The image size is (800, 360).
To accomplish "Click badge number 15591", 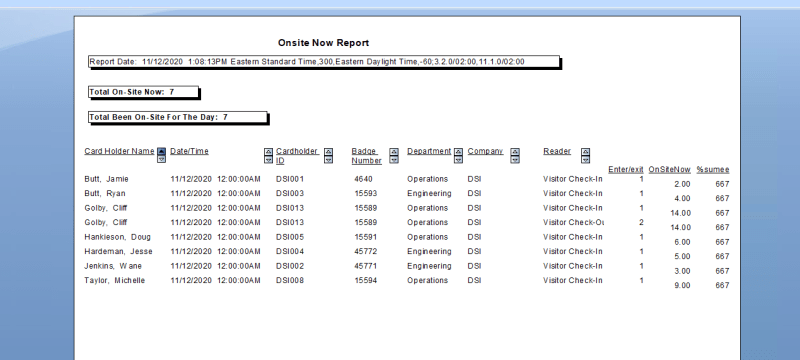I will pos(366,237).
